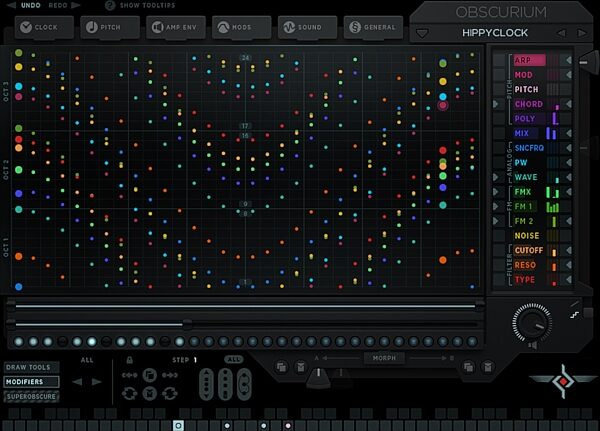Select the PITCH parameter row
Viewport: 600px width, 431px height.
click(x=529, y=89)
